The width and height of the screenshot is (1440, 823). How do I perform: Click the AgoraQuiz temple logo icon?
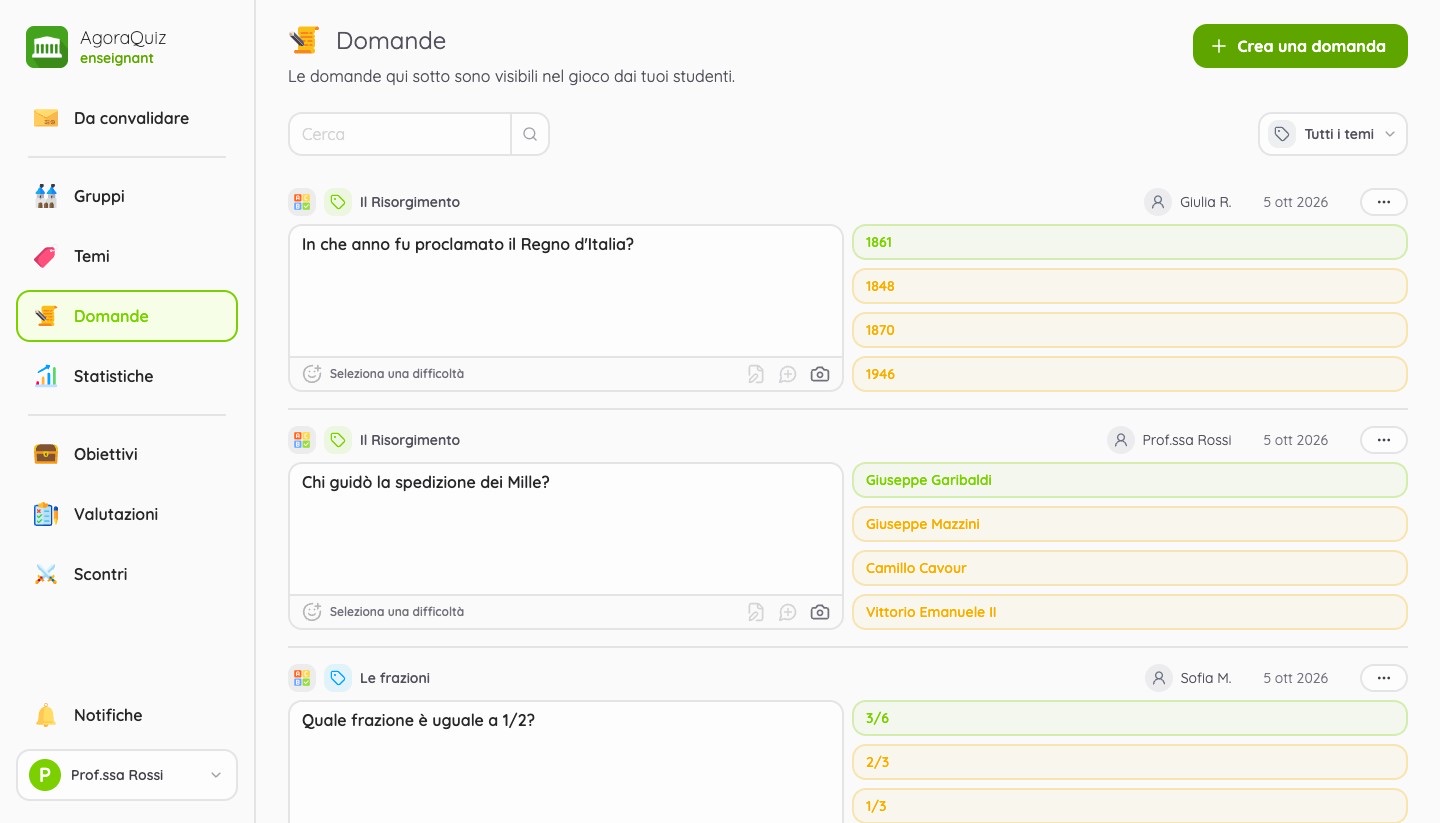(47, 47)
